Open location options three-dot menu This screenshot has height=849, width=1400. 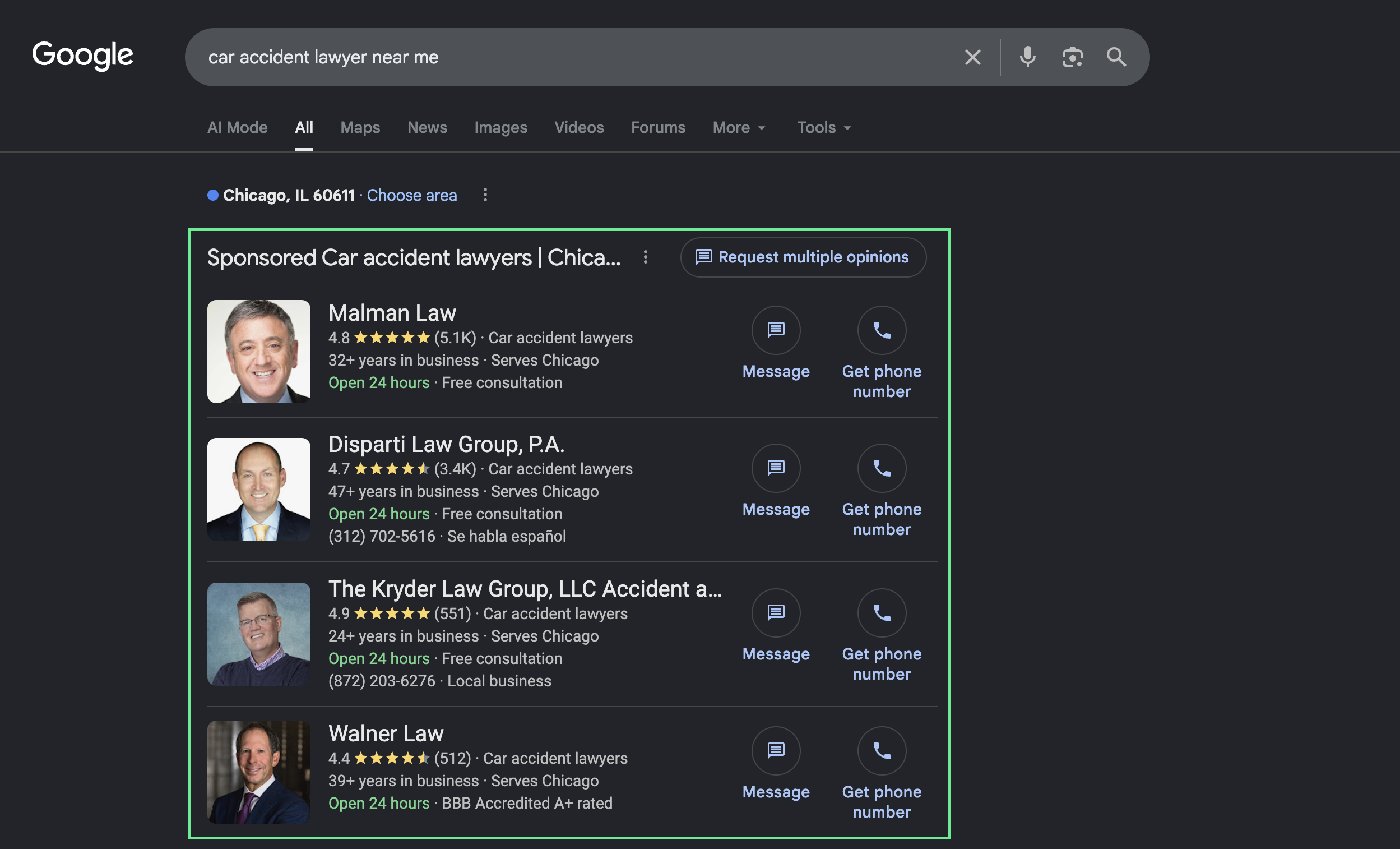click(485, 195)
